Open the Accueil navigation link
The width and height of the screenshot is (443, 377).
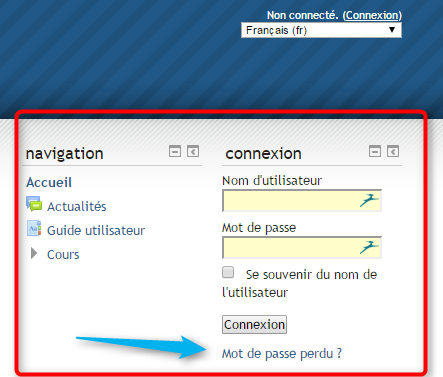pos(49,182)
